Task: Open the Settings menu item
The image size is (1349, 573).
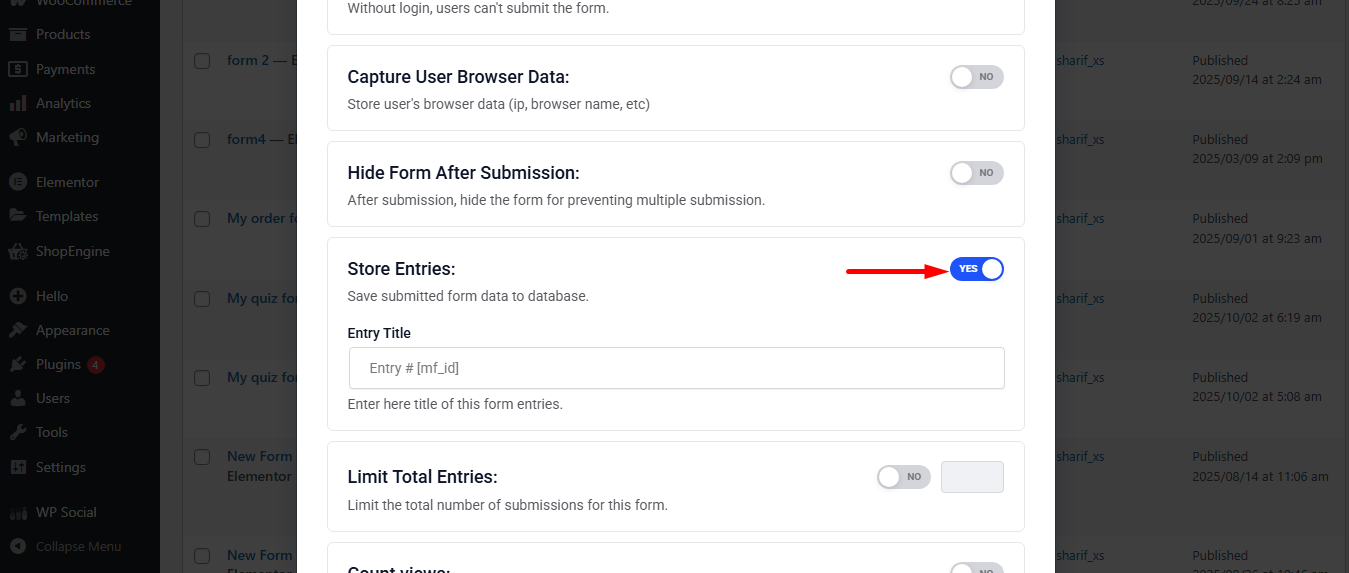Action: [60, 467]
